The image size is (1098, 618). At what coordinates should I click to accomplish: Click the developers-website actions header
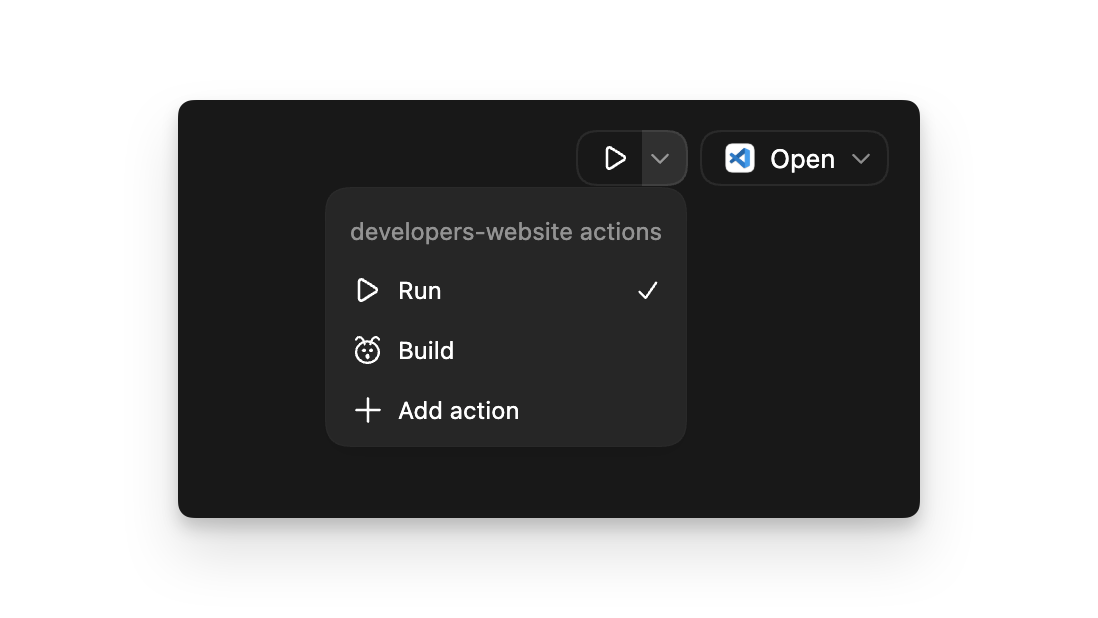(x=505, y=231)
